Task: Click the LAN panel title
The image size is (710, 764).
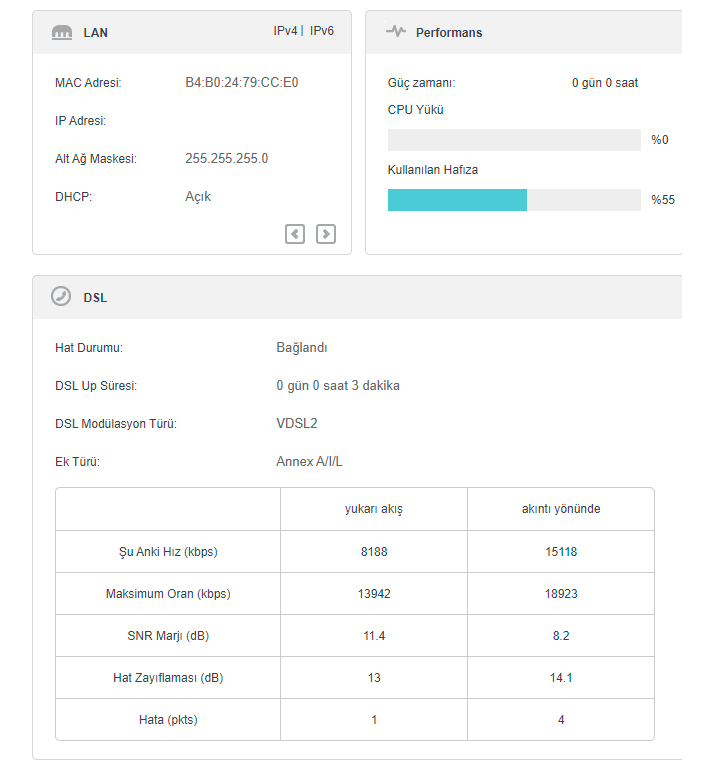Action: (96, 33)
